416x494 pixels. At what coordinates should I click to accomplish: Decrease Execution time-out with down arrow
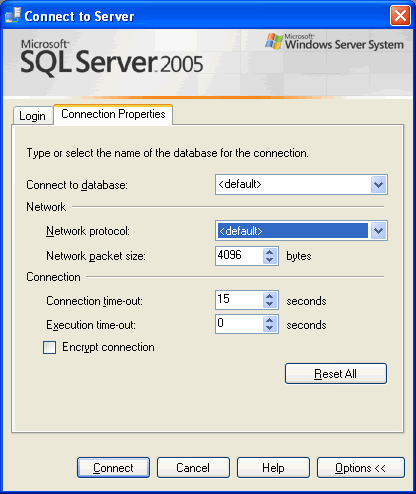270,328
